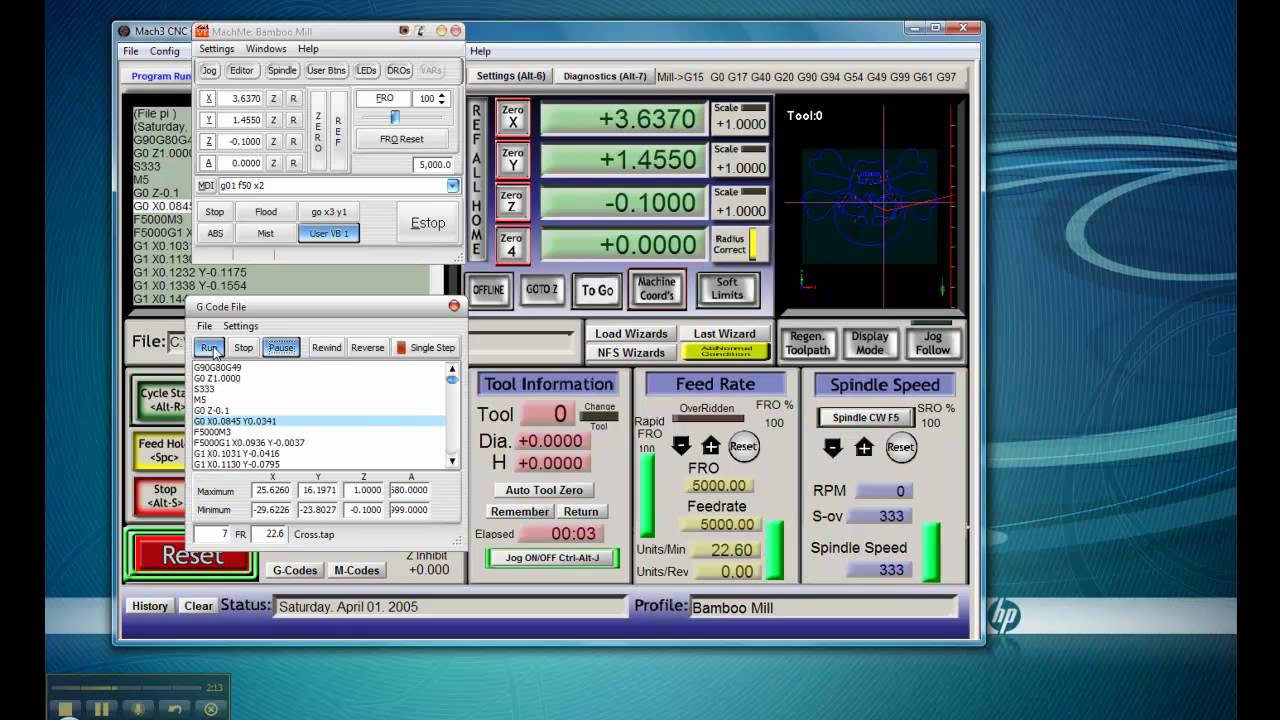
Task: Click the MachMe title bar app icon
Action: coord(201,31)
